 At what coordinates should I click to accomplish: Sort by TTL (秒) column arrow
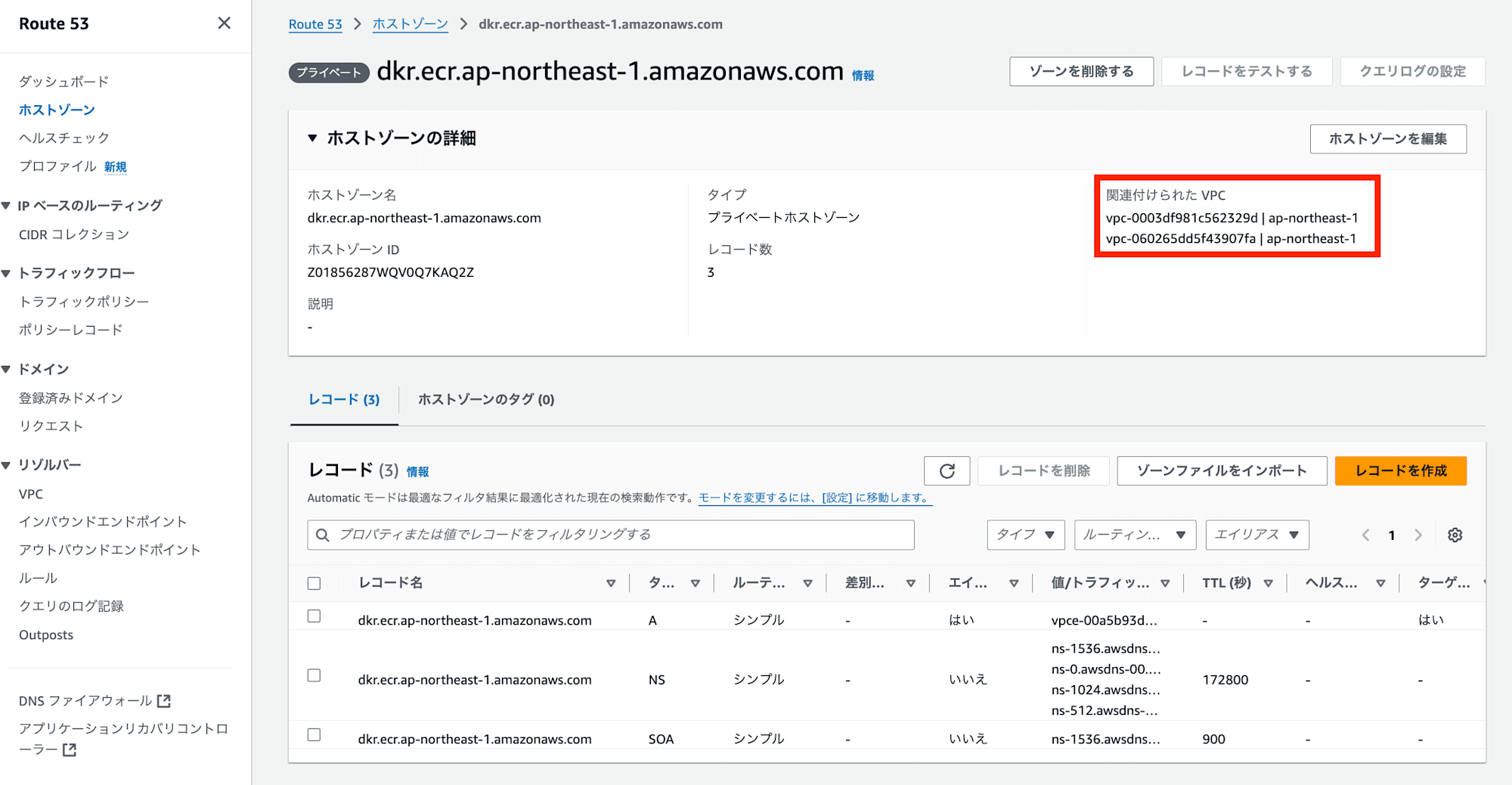pyautogui.click(x=1268, y=583)
